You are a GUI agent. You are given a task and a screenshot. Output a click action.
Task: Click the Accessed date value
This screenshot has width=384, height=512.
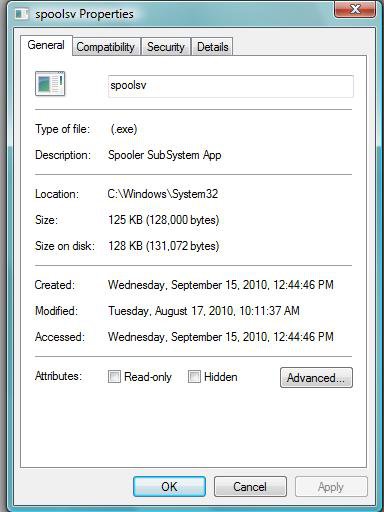point(221,337)
